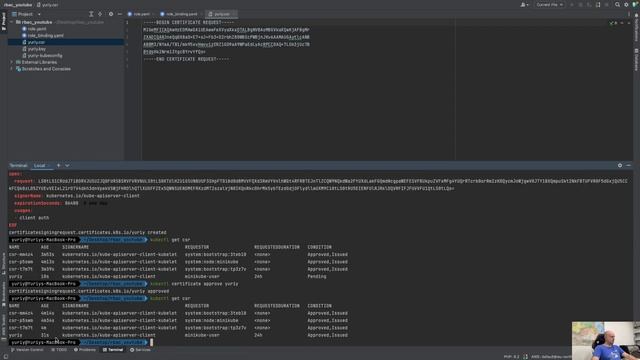Open role_binding.yaml in the project tree
The height and width of the screenshot is (360, 640).
[45, 36]
